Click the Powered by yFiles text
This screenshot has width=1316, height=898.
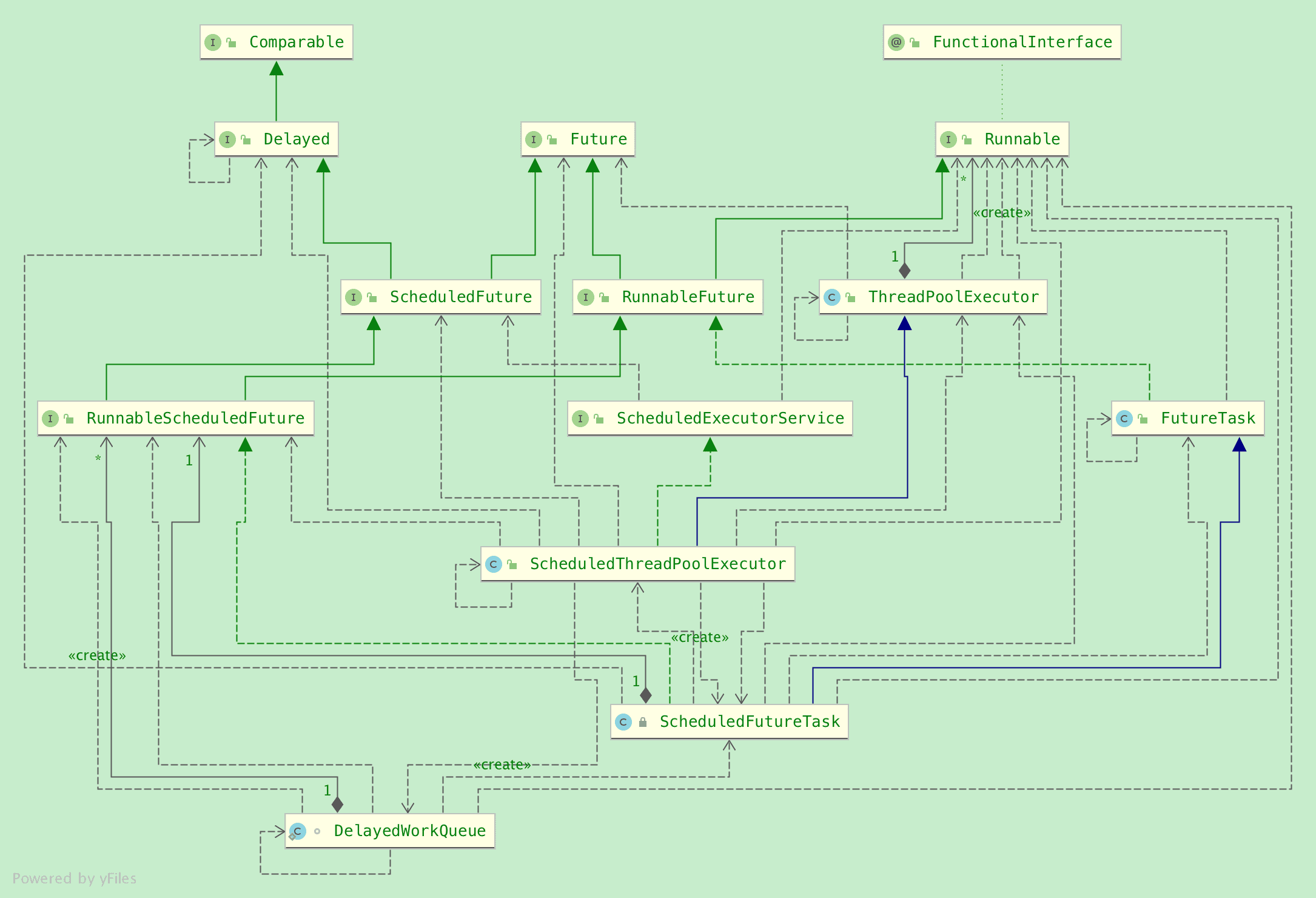coord(74,879)
